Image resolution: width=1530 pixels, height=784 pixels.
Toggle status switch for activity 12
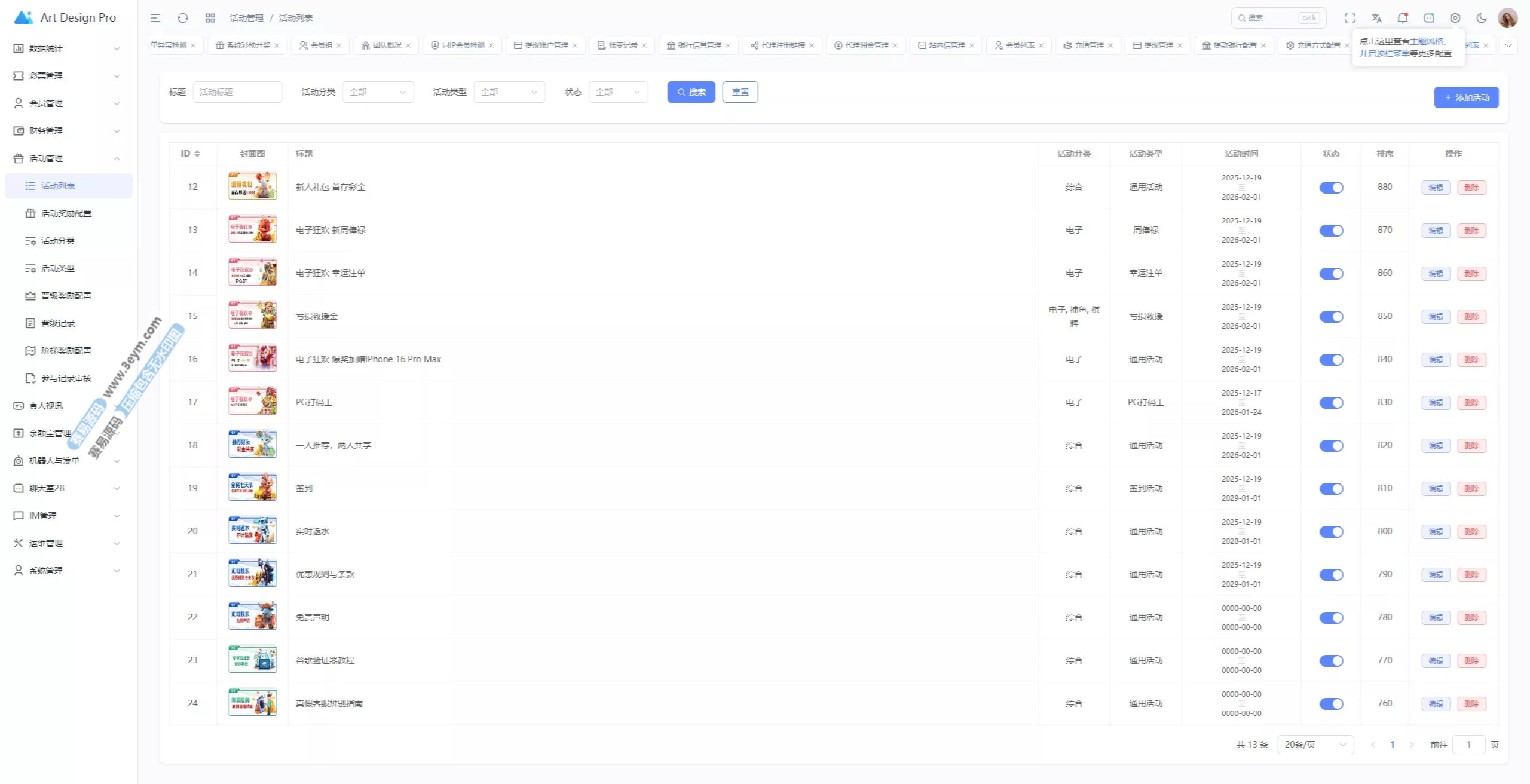point(1331,188)
